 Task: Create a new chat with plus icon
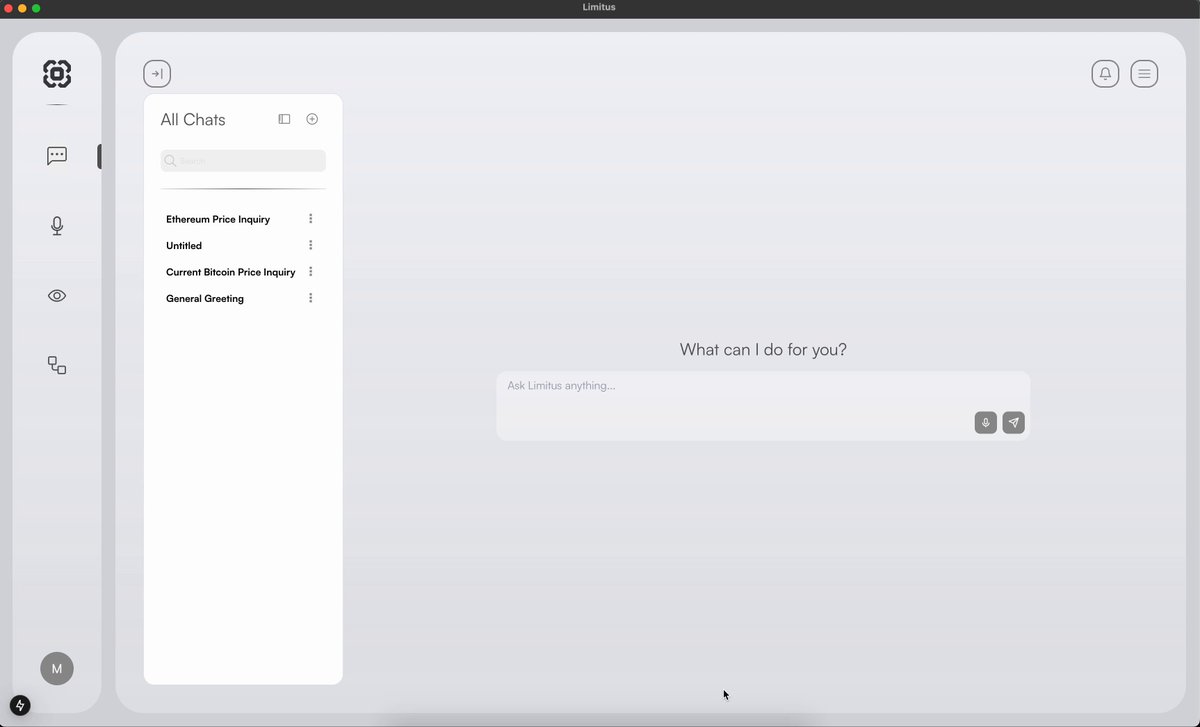click(312, 119)
